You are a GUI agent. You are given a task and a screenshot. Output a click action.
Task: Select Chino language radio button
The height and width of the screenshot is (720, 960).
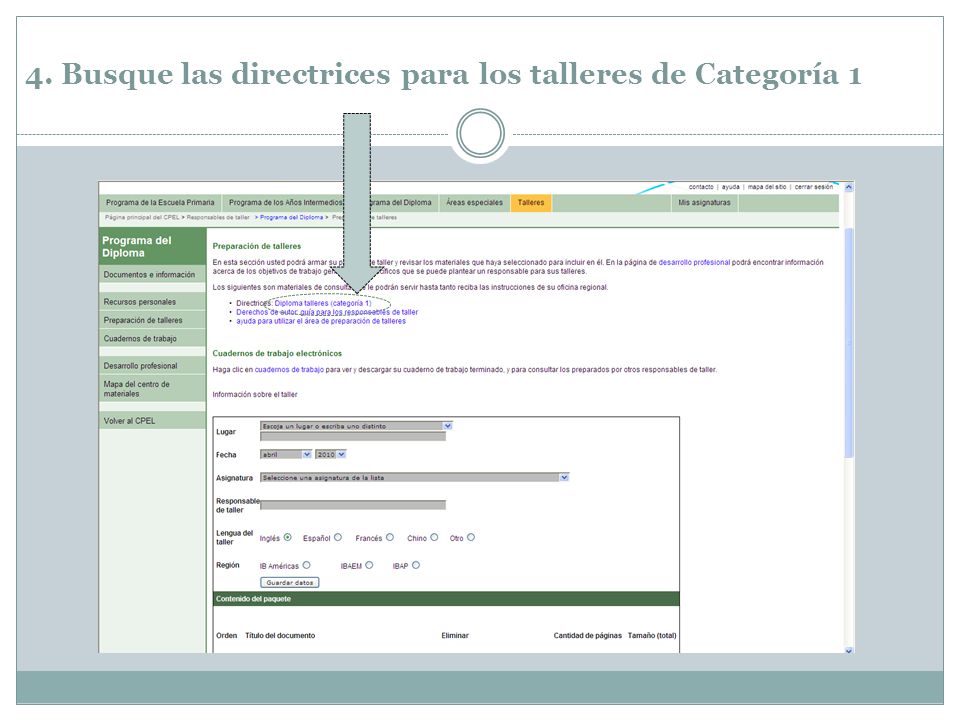(434, 537)
